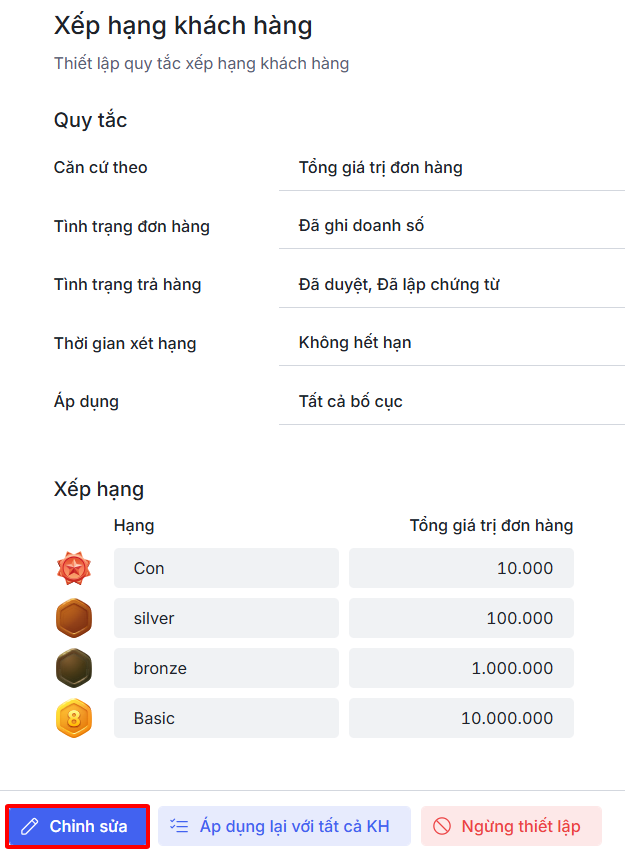Open the Thời gian xét hạng value field
The image size is (625, 856).
click(451, 343)
